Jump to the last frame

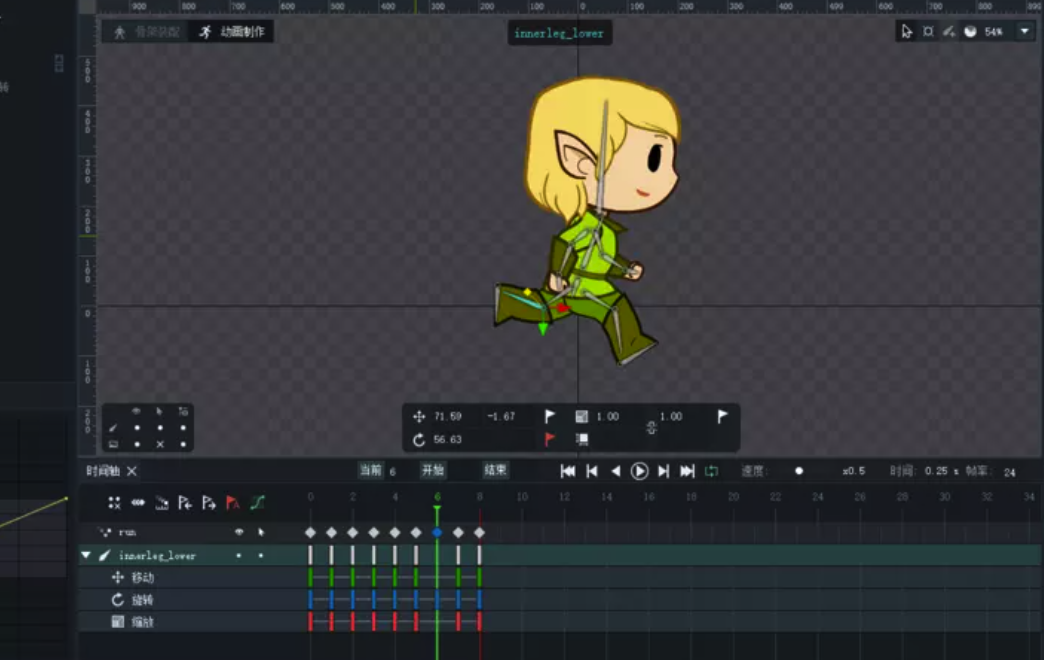(687, 471)
